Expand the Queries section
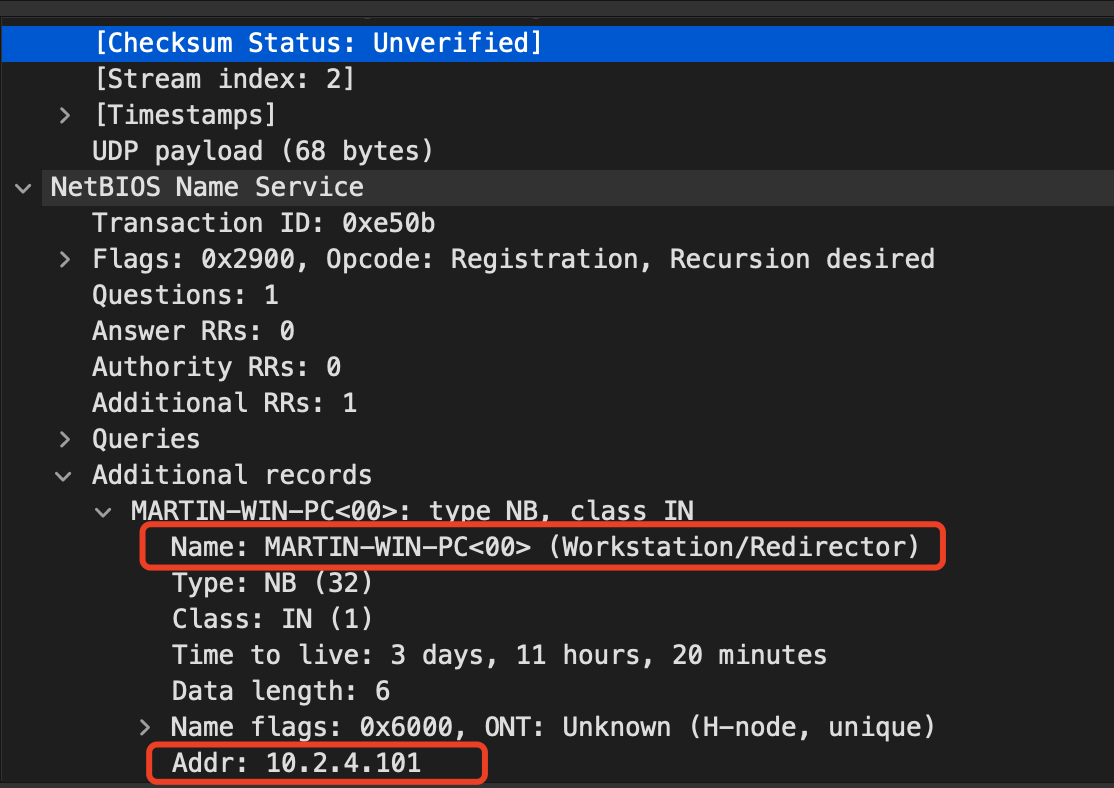This screenshot has height=788, width=1114. (x=65, y=438)
